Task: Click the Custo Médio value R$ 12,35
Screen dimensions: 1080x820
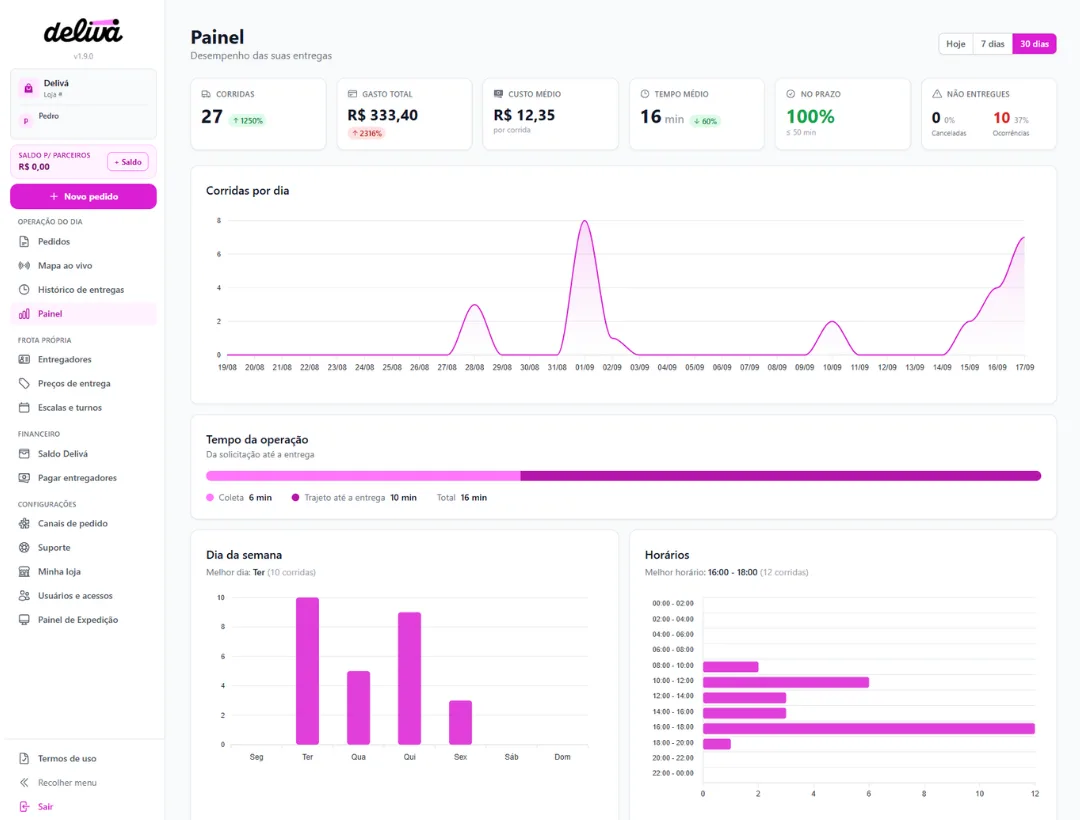Action: pos(524,115)
